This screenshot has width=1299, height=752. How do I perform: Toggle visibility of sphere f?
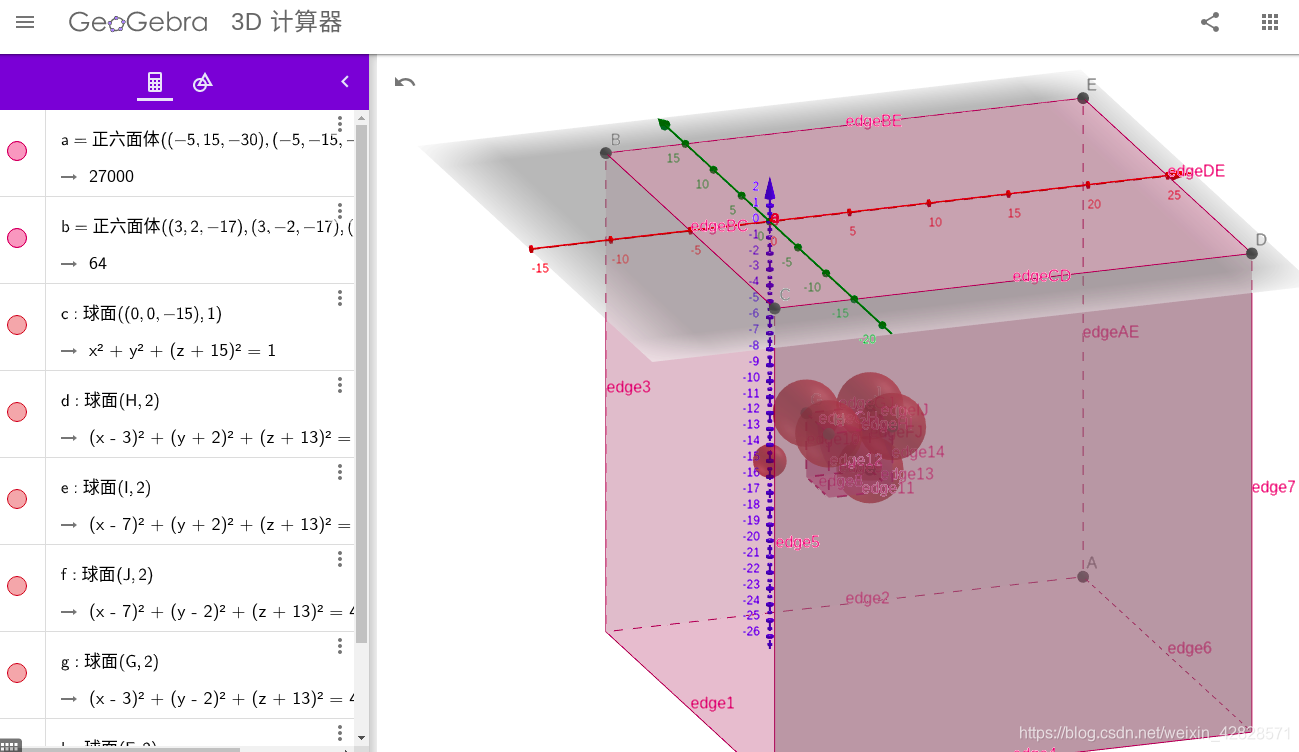[17, 586]
